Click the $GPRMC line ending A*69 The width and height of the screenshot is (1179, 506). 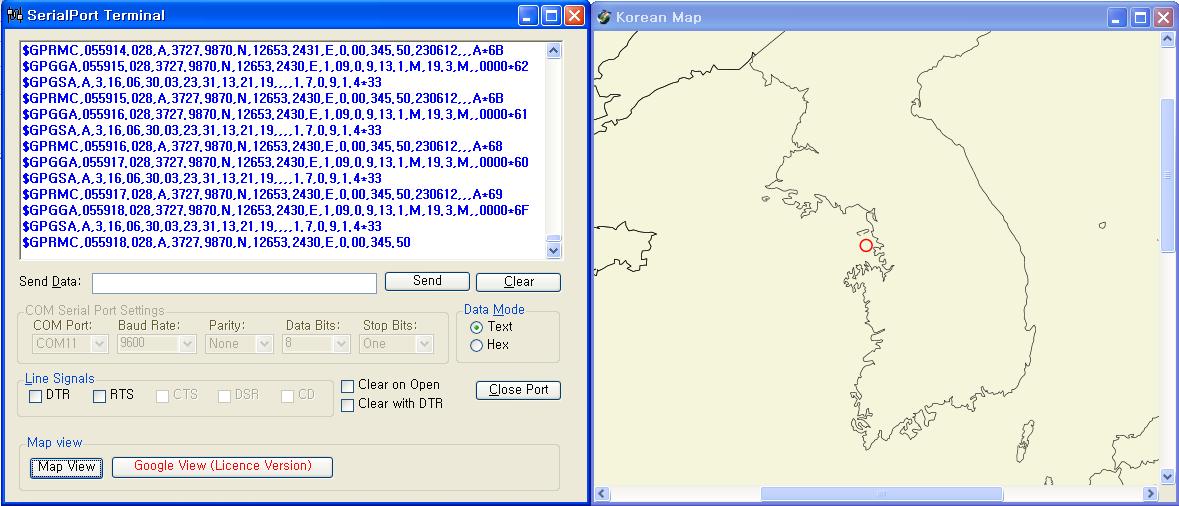(262, 195)
